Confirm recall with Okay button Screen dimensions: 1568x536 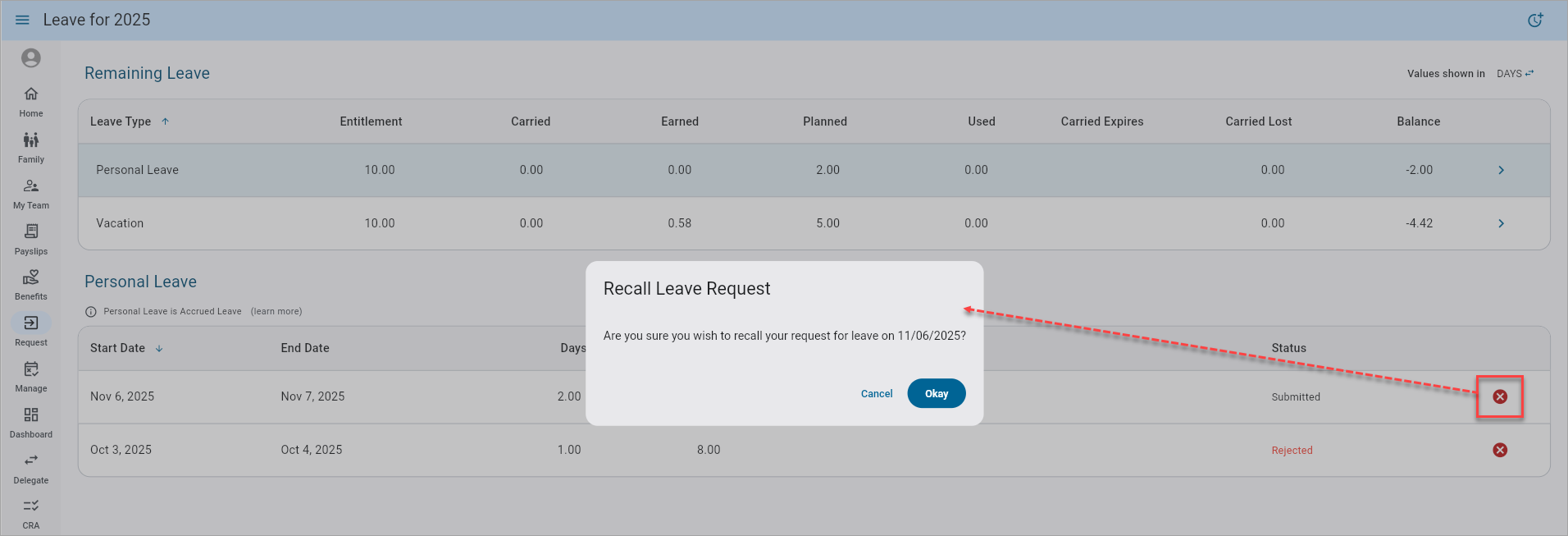coord(937,393)
